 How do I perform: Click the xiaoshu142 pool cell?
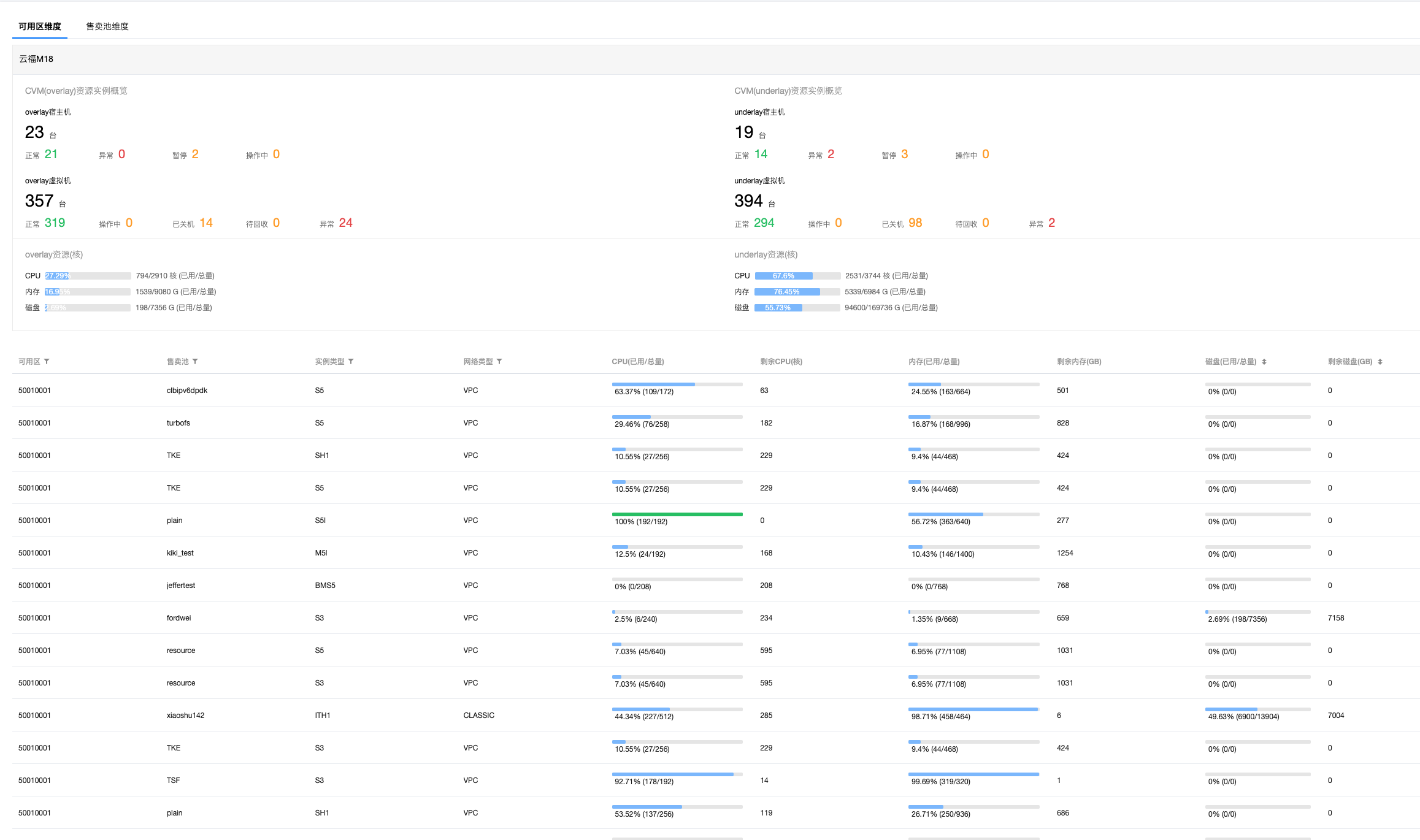pyautogui.click(x=186, y=716)
